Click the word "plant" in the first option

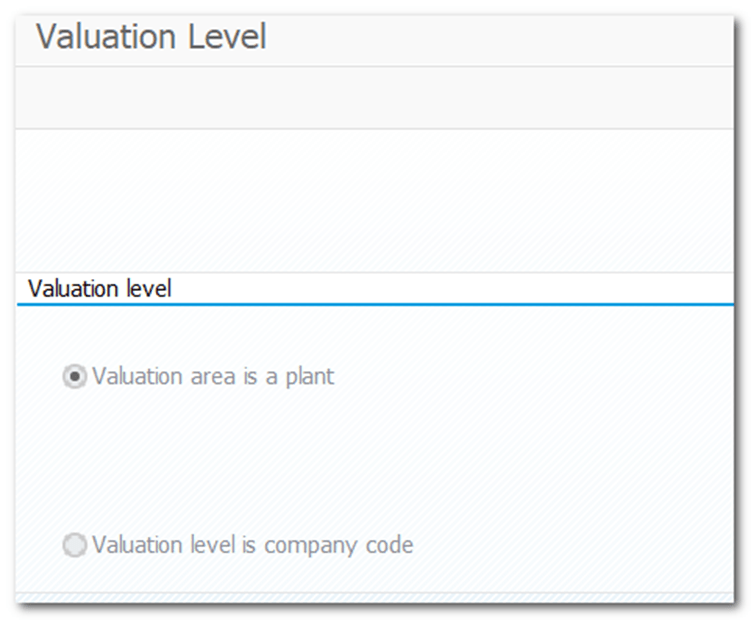coord(307,377)
